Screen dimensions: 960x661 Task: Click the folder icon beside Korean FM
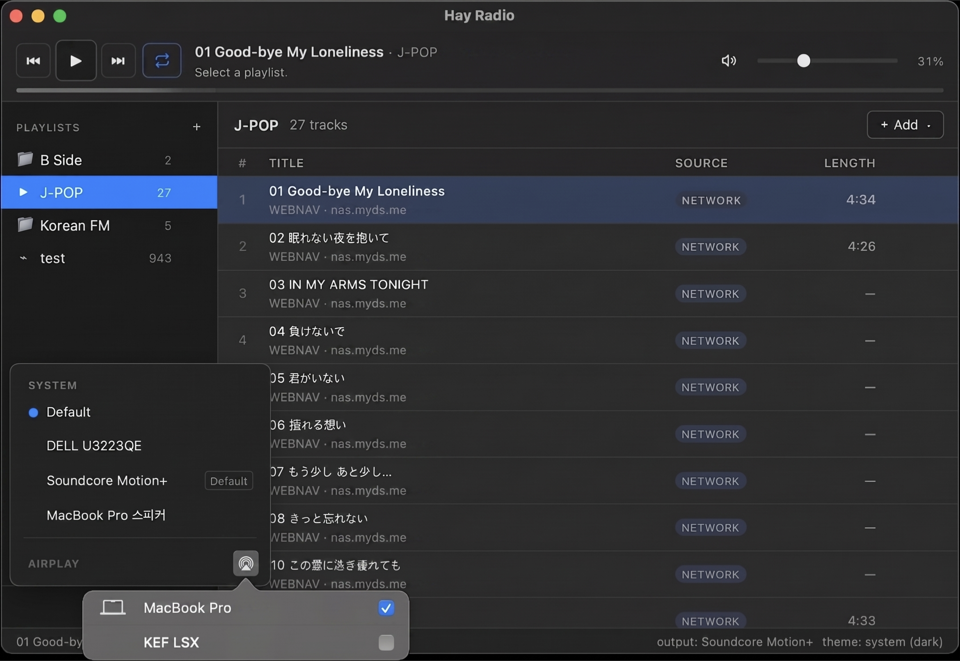[x=24, y=225]
